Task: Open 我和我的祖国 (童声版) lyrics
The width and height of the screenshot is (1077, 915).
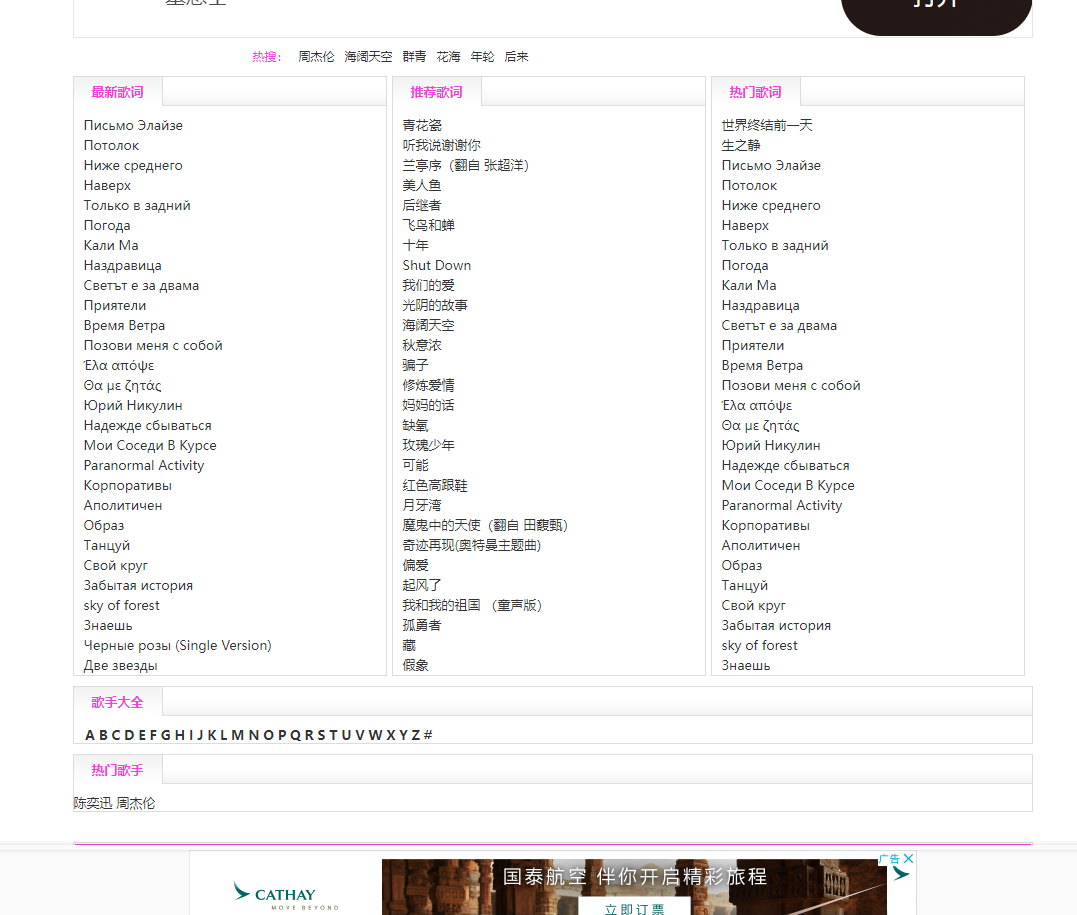Action: [x=473, y=605]
